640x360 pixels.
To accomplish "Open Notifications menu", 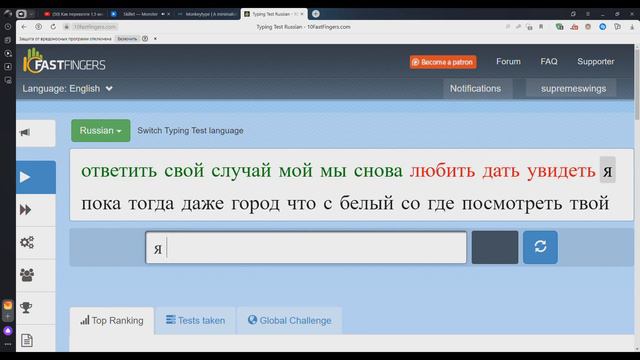I will point(476,89).
